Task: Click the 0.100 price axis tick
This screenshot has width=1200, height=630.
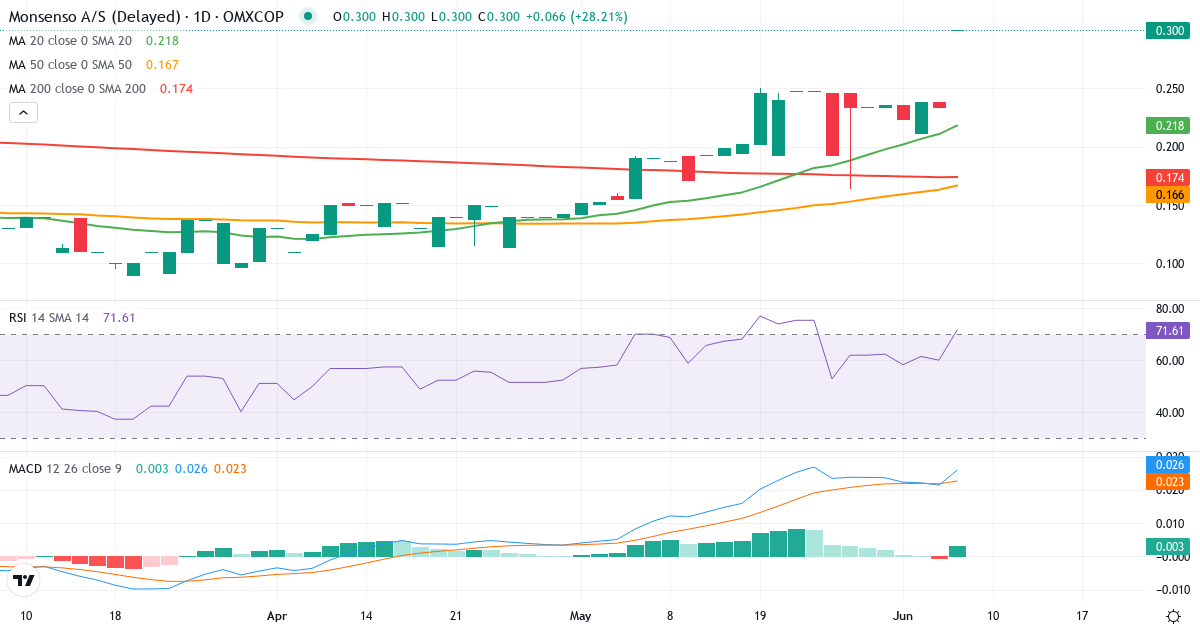Action: [x=1170, y=264]
